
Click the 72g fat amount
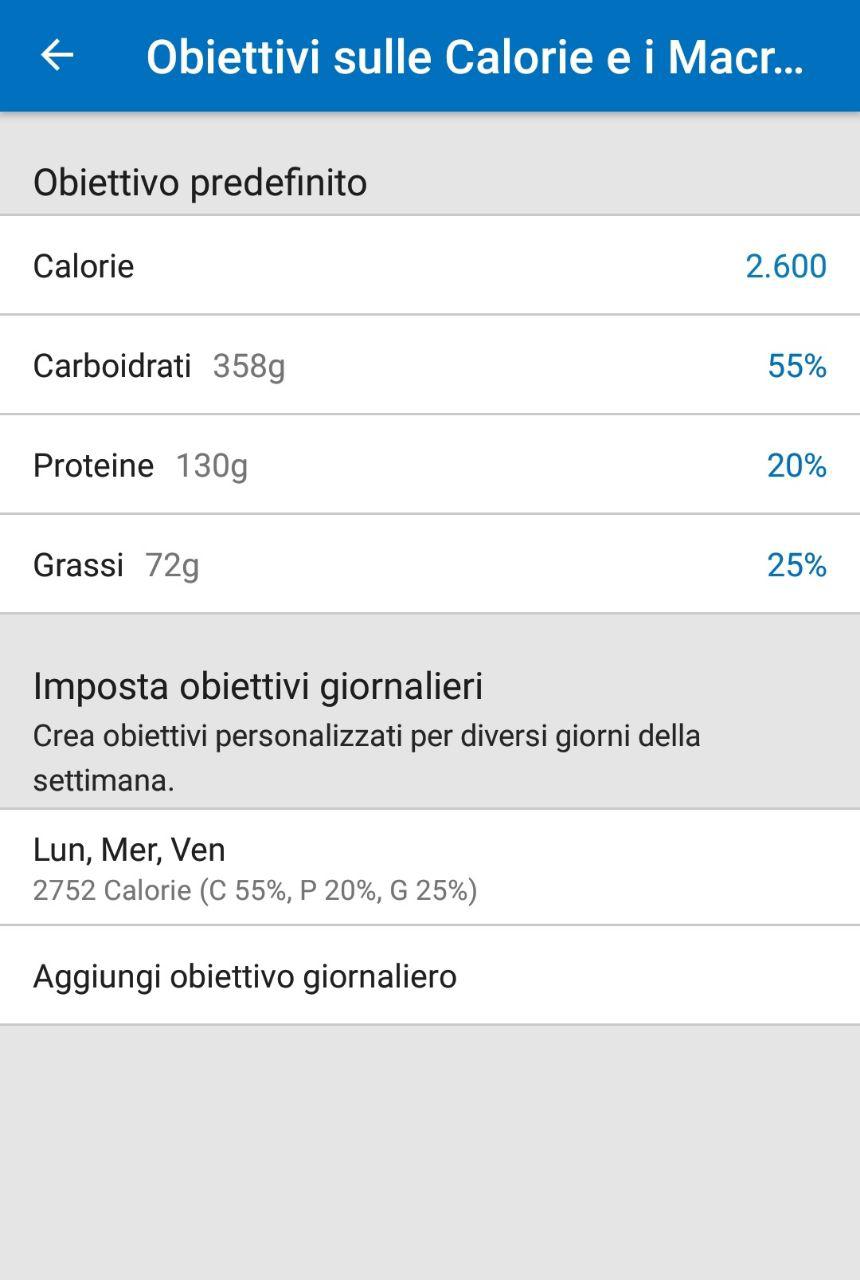[172, 566]
